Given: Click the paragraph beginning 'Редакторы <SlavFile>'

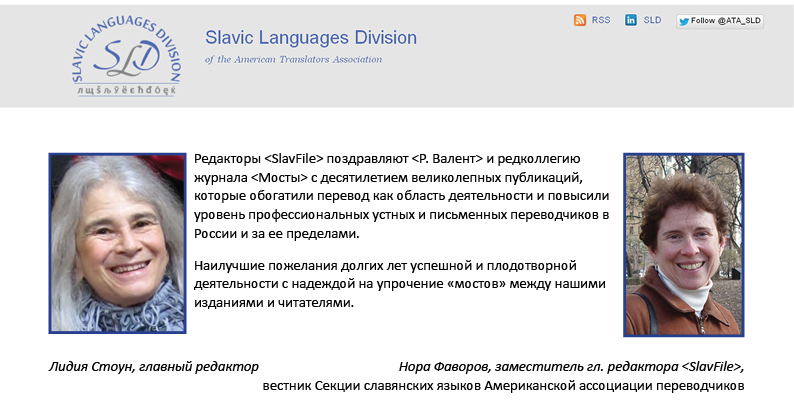Looking at the screenshot, I should pos(402,196).
